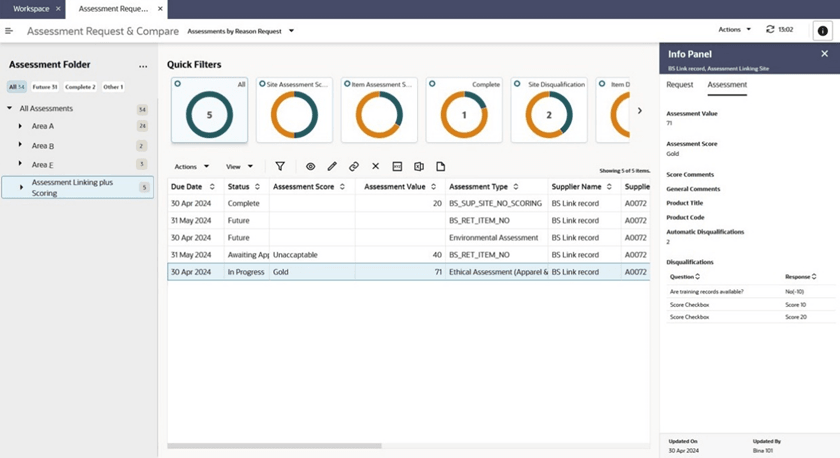Expand the Area B folder
Viewport: 840px width, 458px height.
(20, 145)
